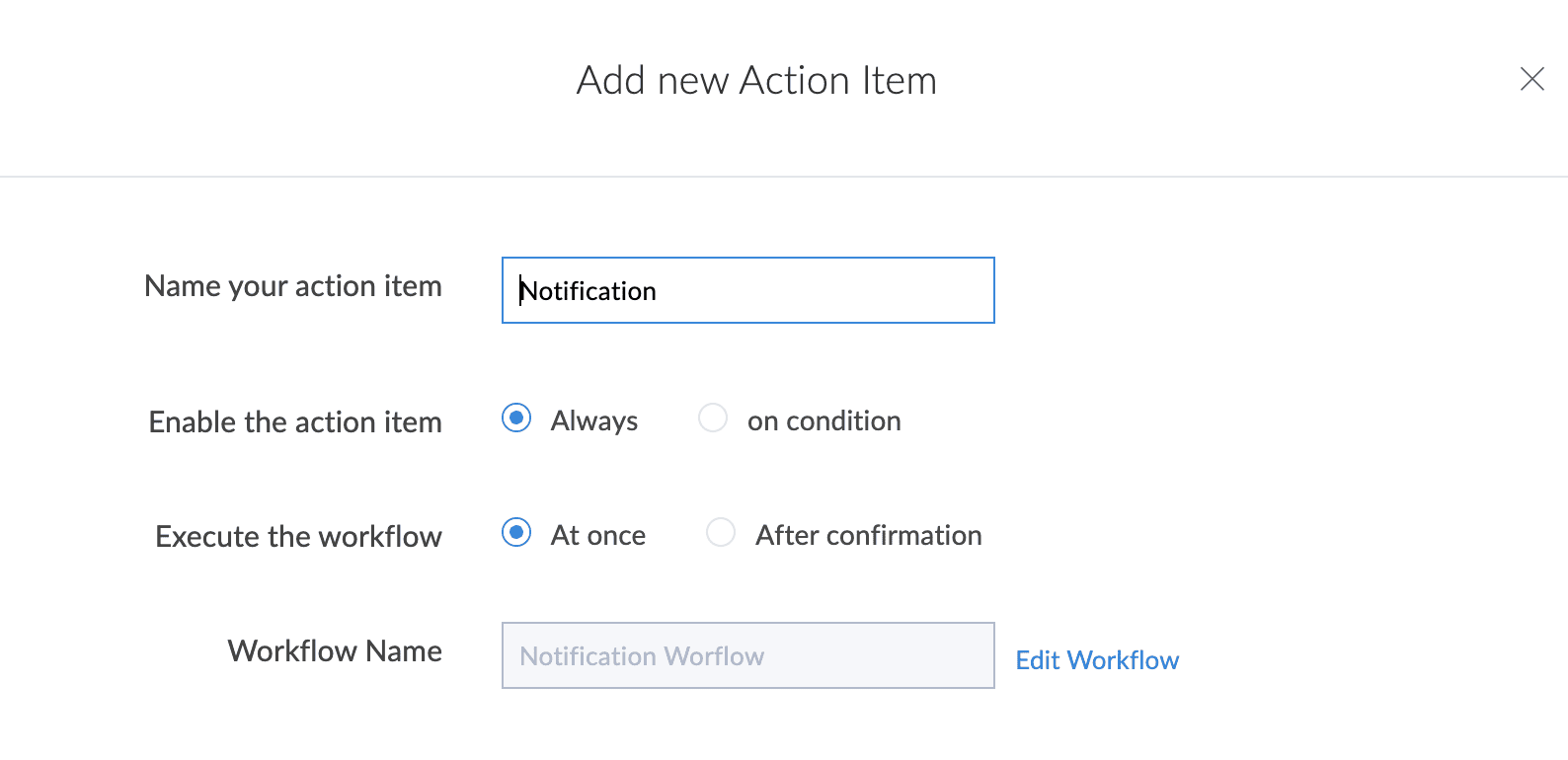
Task: Click the on condition label text
Action: (823, 421)
